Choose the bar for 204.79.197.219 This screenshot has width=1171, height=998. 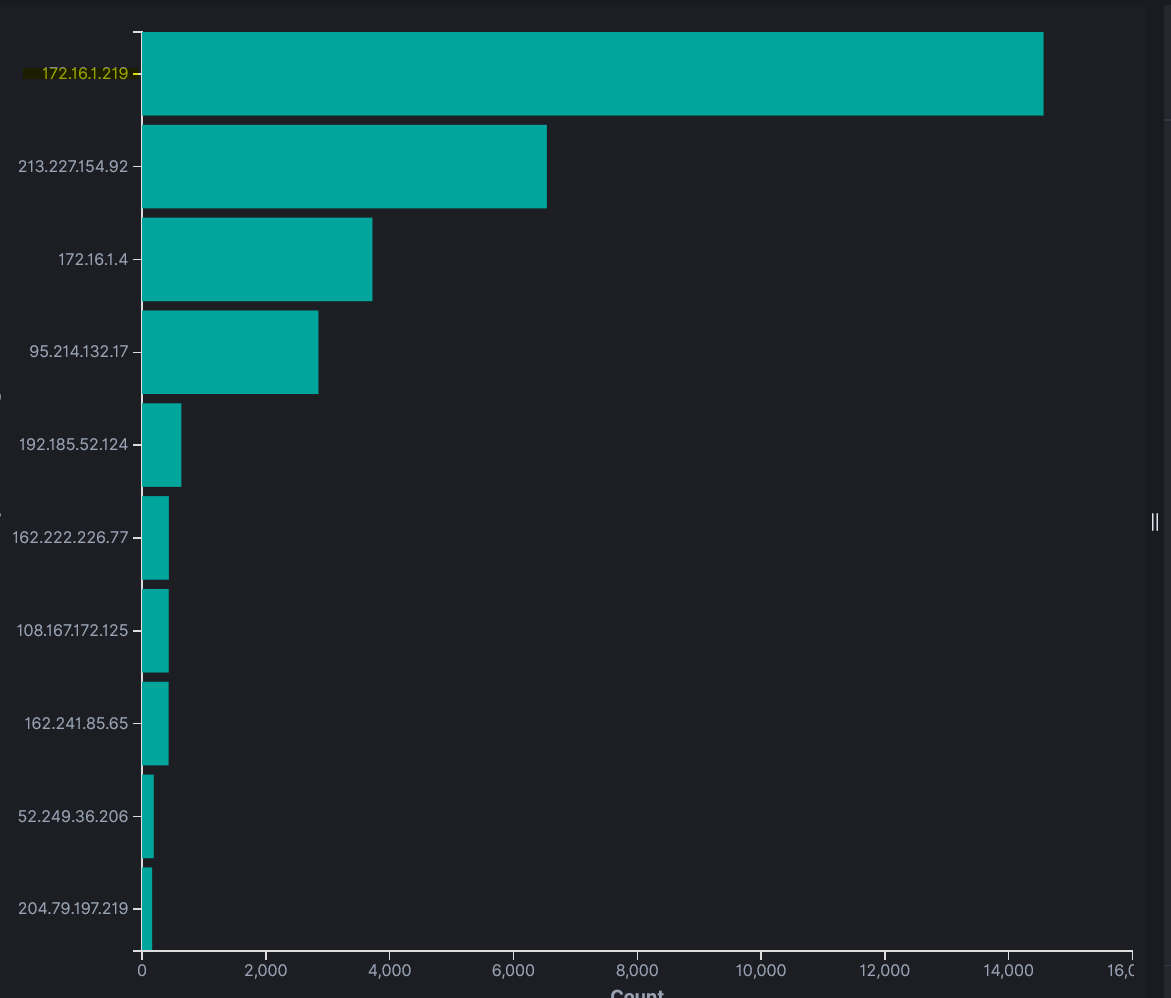tap(147, 909)
